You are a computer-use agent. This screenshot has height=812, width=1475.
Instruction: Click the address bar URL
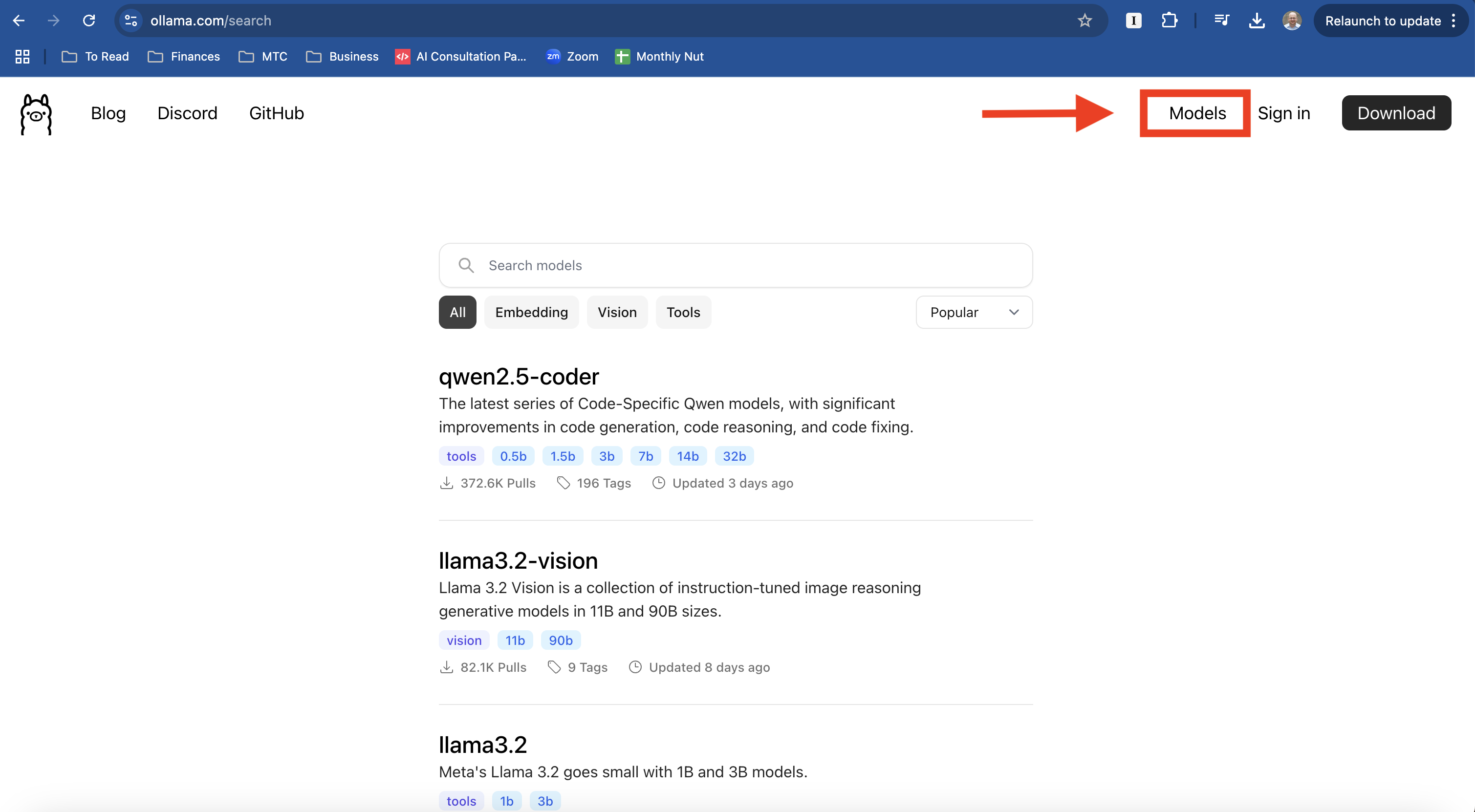211,21
